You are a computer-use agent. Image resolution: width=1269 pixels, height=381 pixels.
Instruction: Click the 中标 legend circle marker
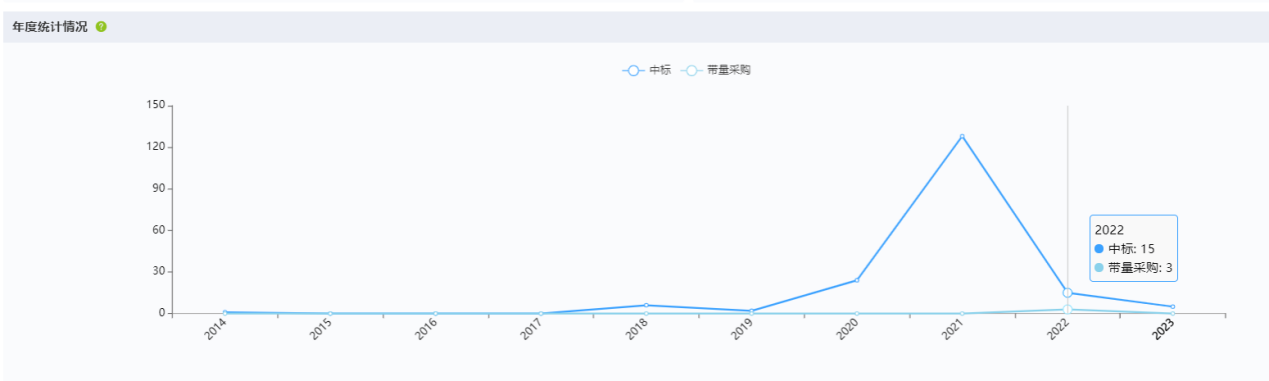[633, 70]
